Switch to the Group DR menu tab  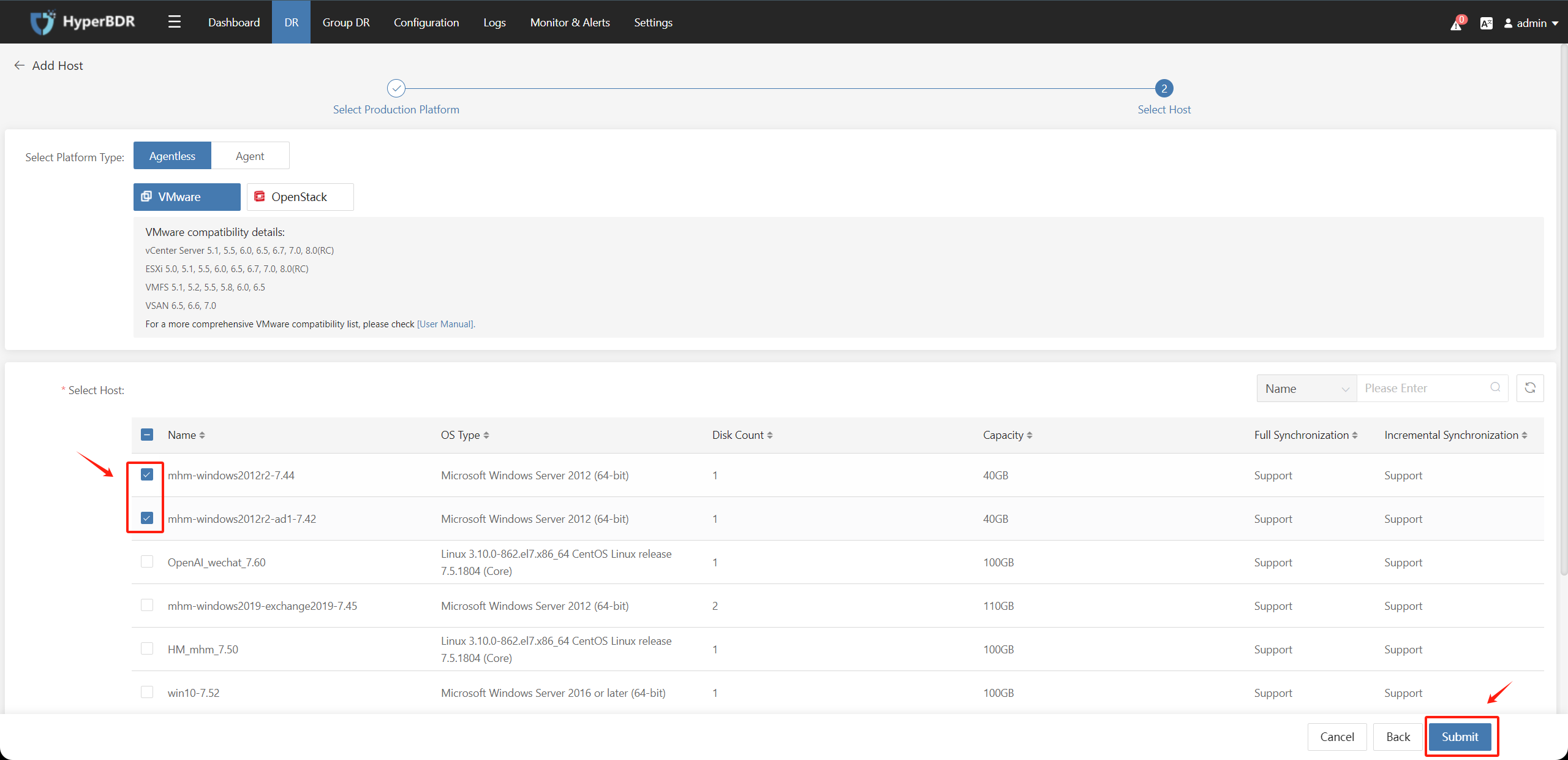click(x=345, y=20)
